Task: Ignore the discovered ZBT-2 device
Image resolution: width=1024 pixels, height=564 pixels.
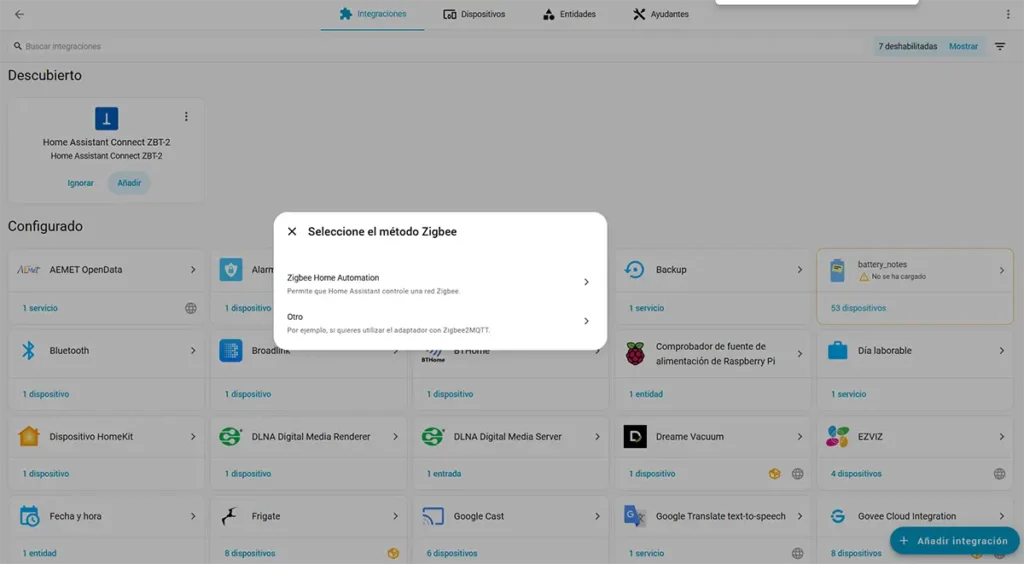Action: [x=80, y=183]
